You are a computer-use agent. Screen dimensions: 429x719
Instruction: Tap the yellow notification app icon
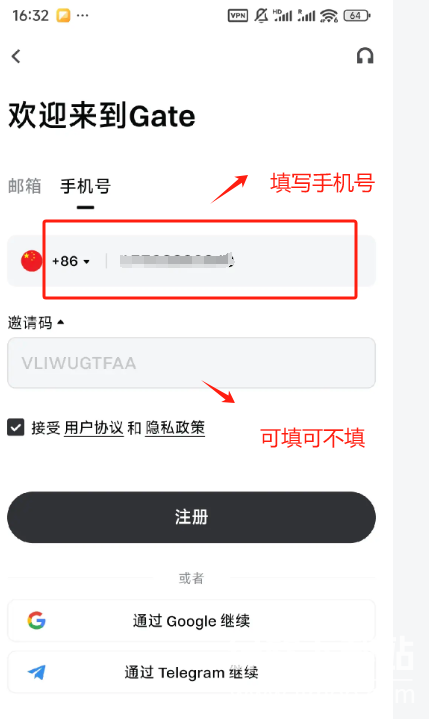coord(63,16)
